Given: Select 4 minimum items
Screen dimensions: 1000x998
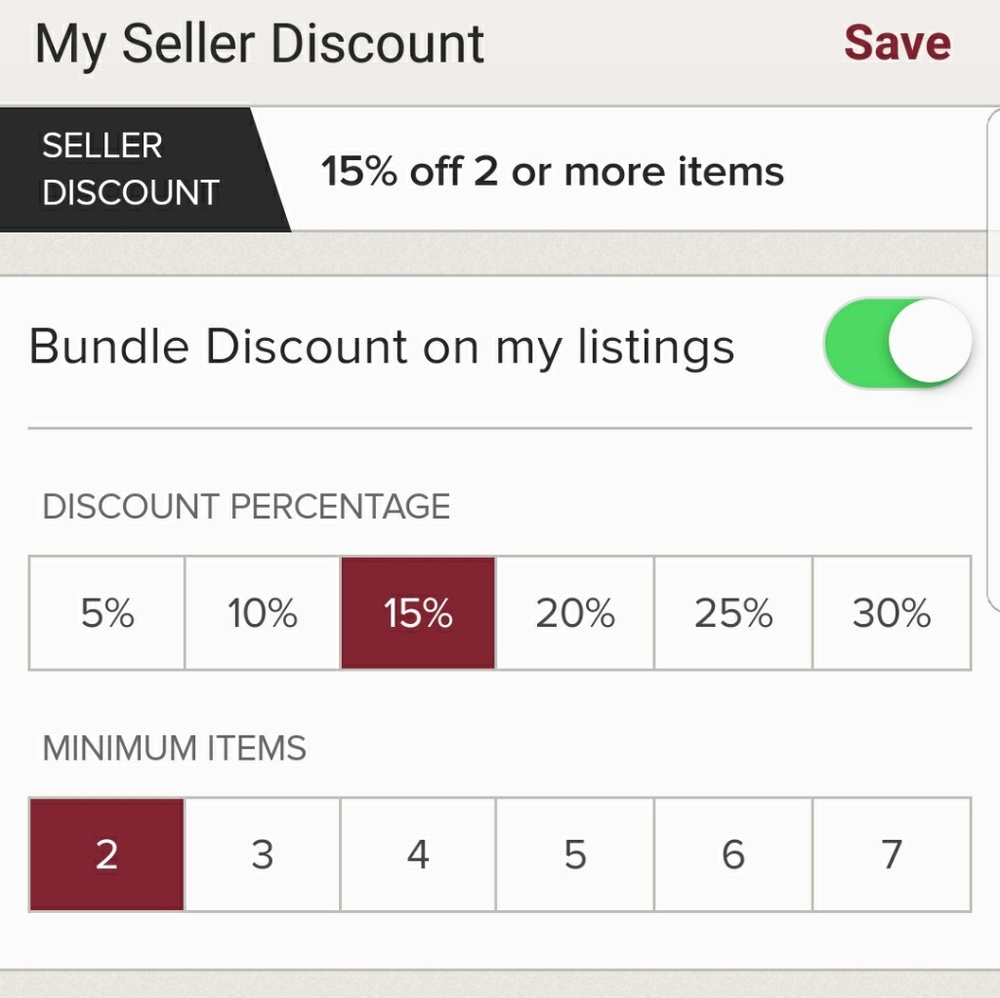Looking at the screenshot, I should [418, 855].
